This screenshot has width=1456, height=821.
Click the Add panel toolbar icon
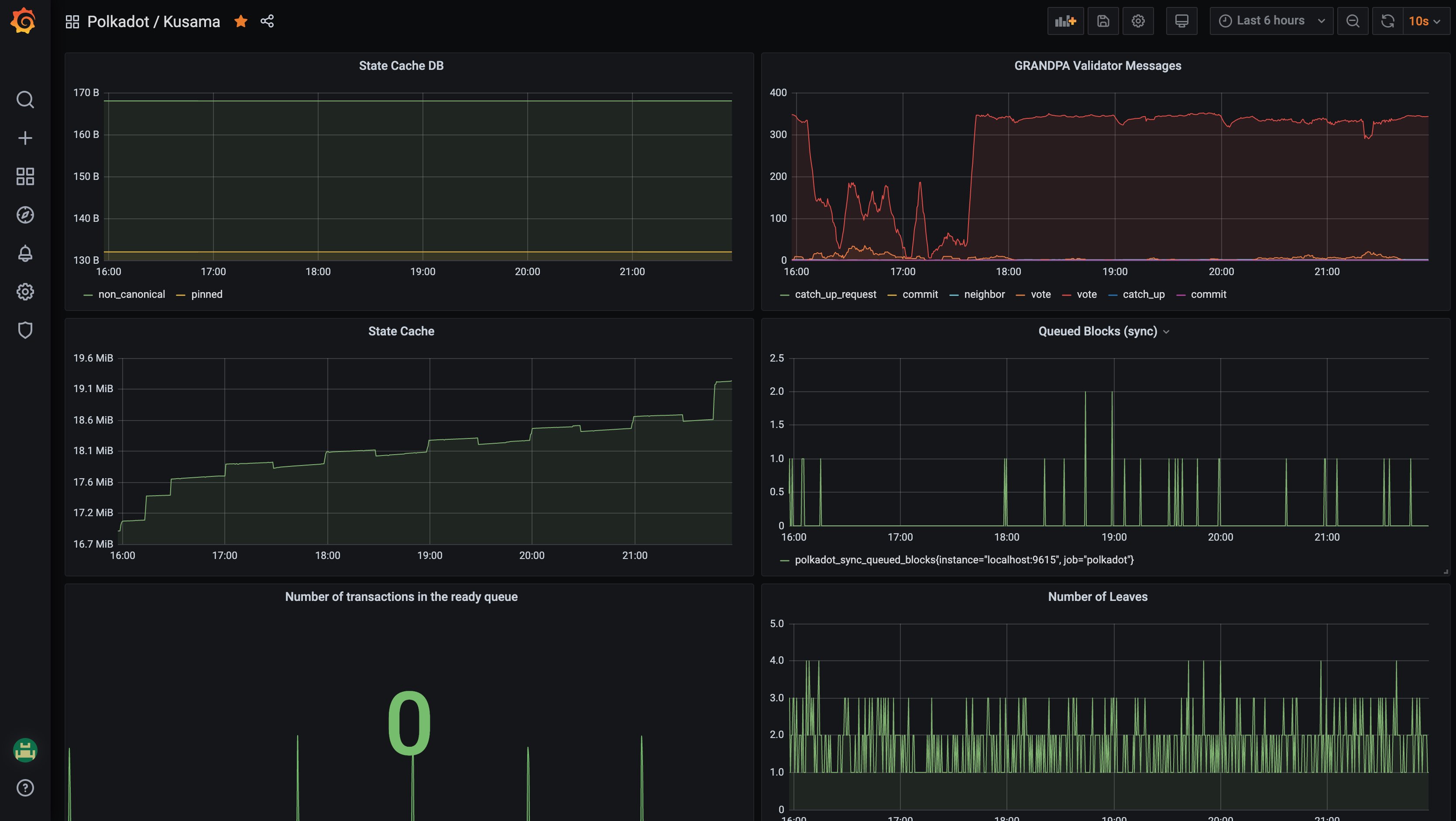1065,21
